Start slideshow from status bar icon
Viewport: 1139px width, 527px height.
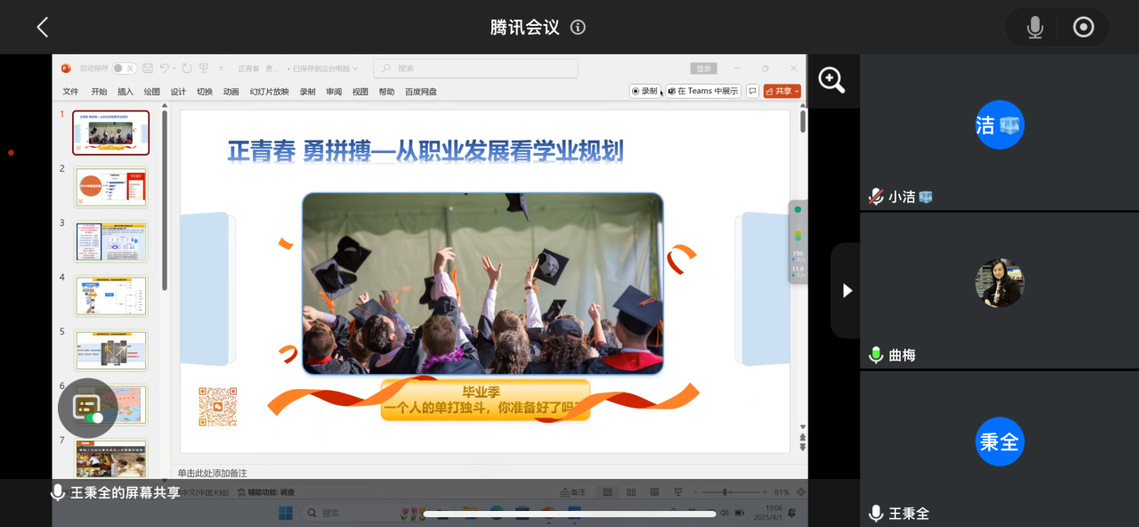click(678, 492)
